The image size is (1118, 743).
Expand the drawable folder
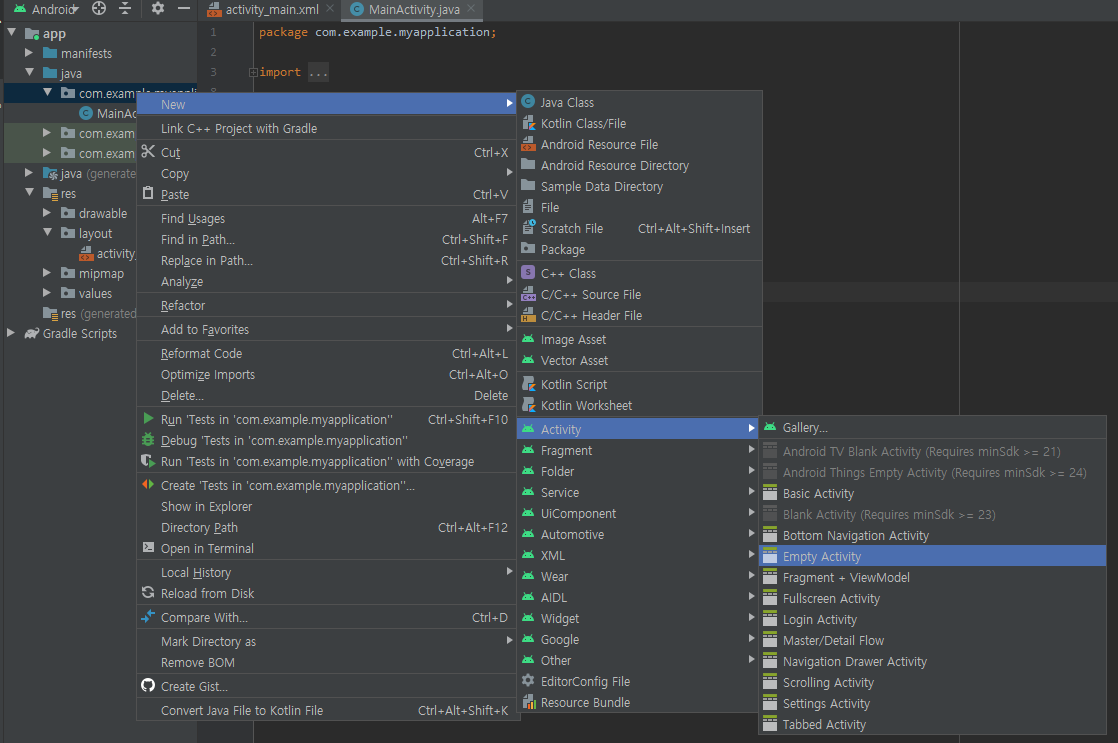[47, 212]
